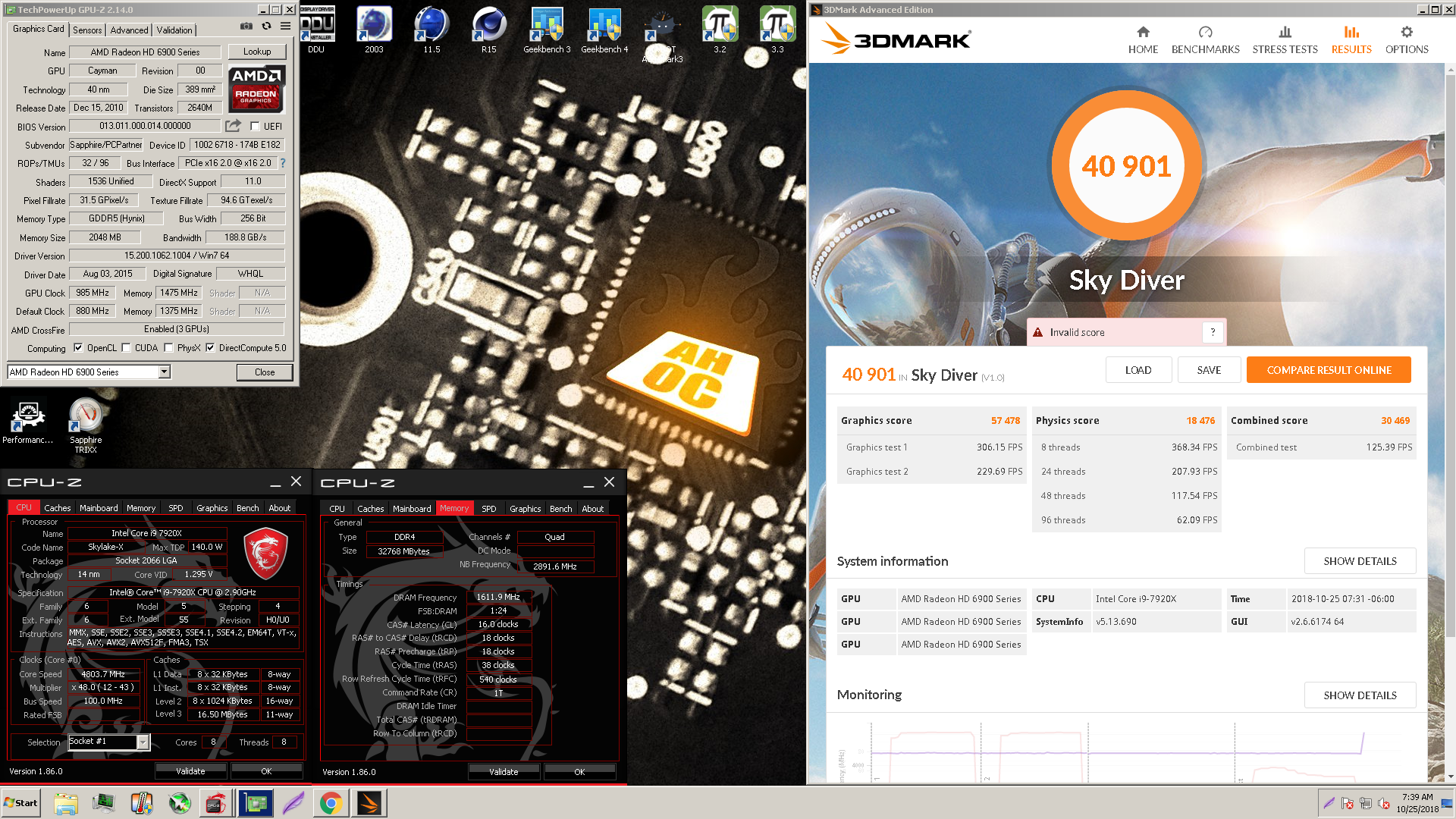Open 3DMark BENCHMARKS section
This screenshot has height=819, width=1456.
pos(1205,39)
